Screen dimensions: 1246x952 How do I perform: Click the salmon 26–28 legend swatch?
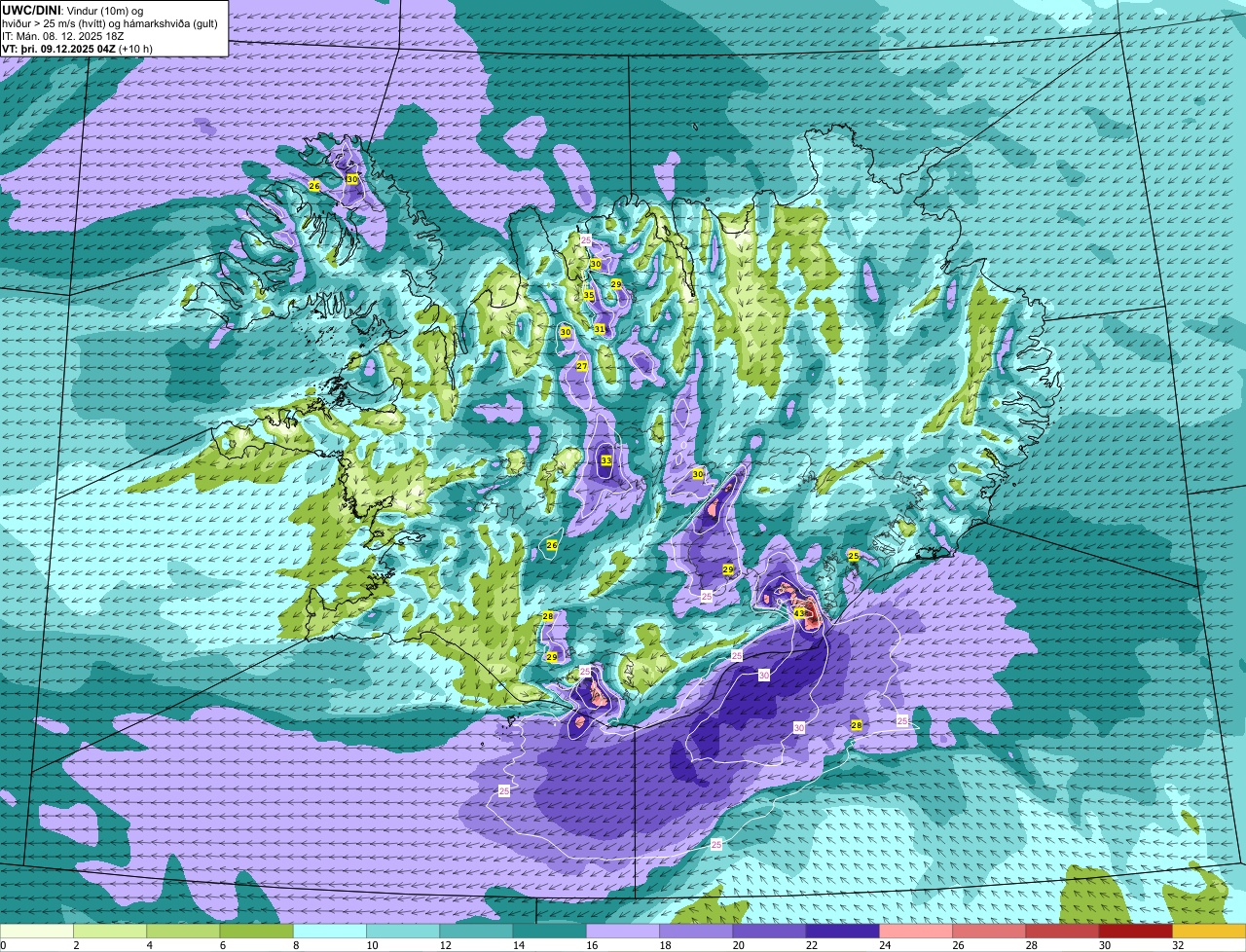[989, 932]
